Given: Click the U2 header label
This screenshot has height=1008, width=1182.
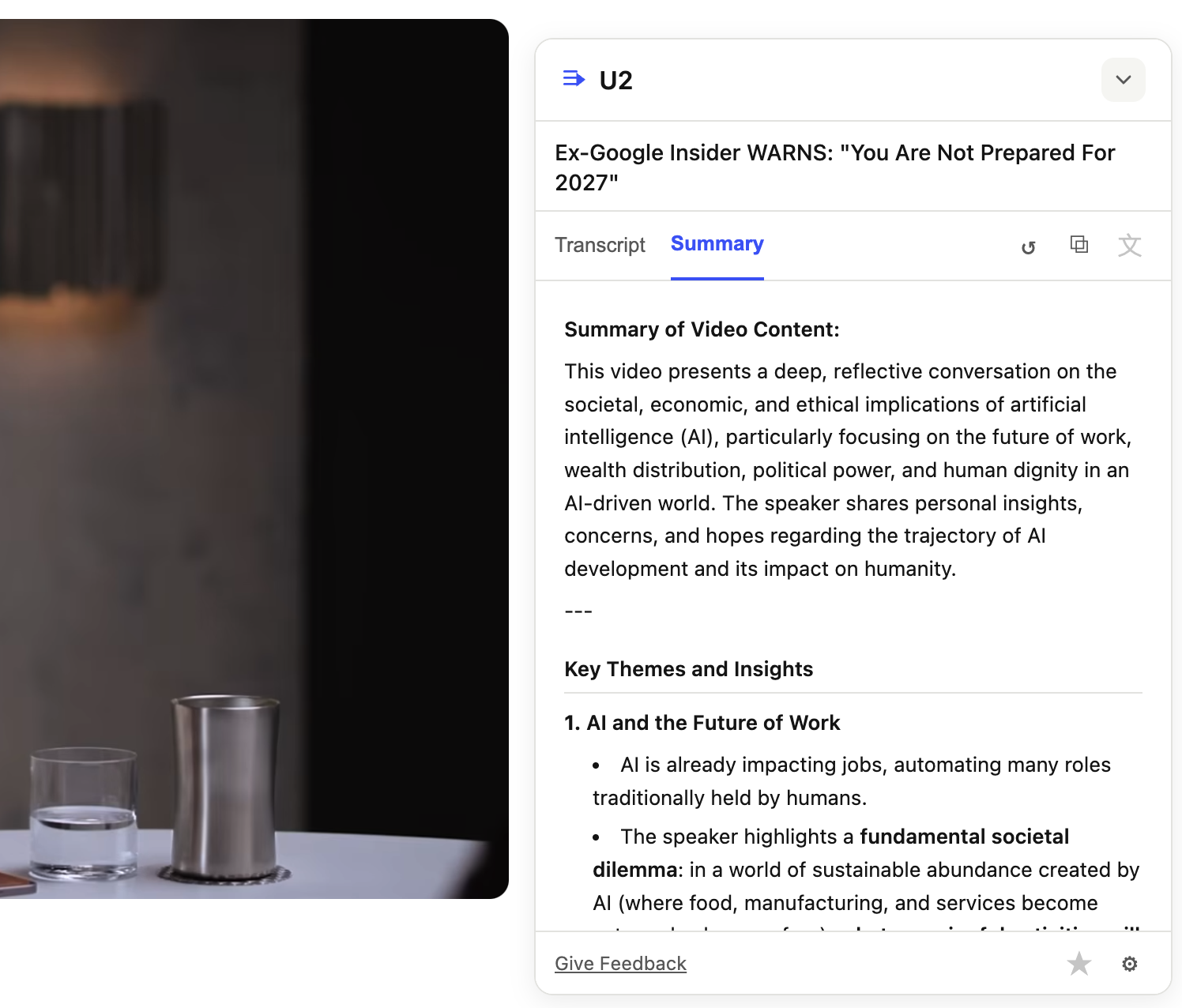Looking at the screenshot, I should click(x=615, y=80).
